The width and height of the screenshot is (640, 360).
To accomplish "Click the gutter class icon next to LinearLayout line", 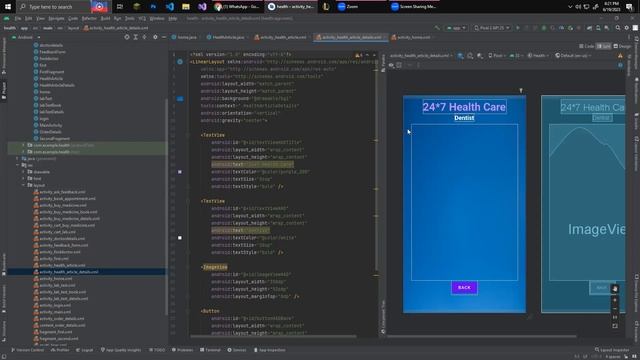I will tap(180, 62).
